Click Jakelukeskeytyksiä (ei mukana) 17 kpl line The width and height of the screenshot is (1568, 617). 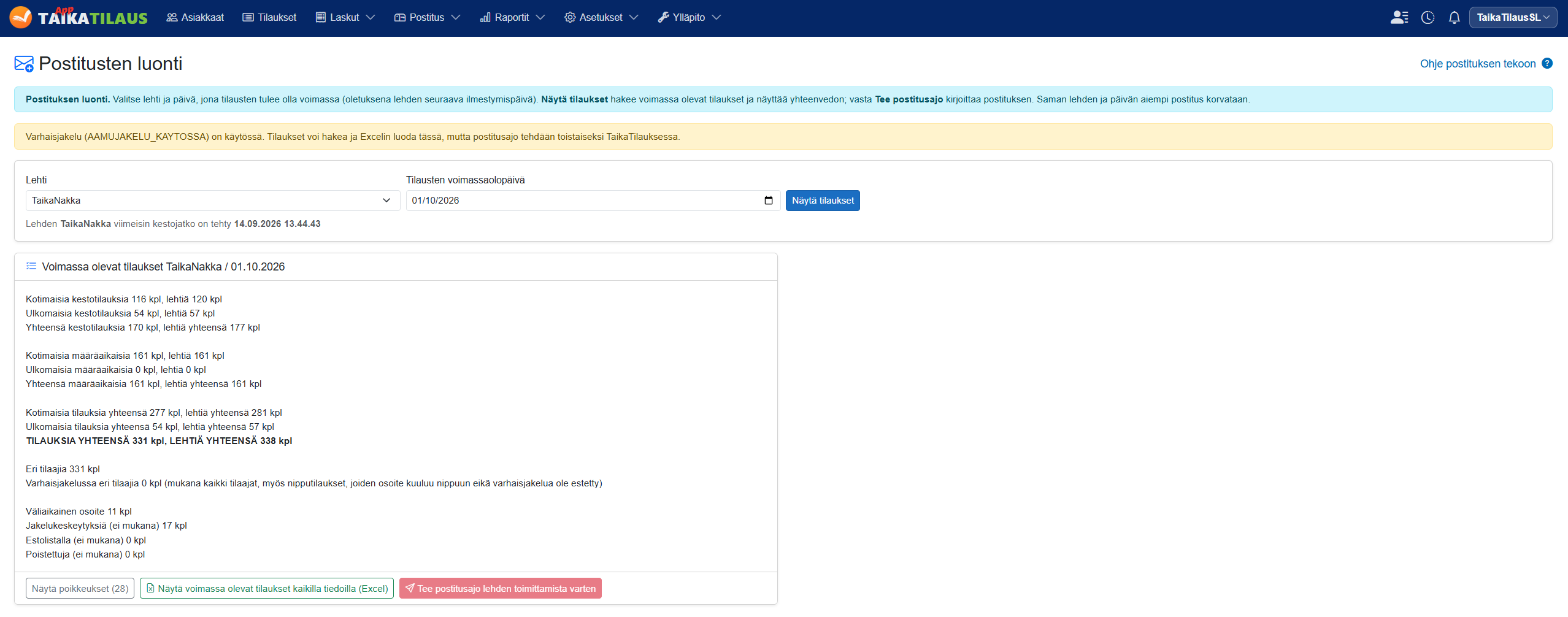pos(106,525)
